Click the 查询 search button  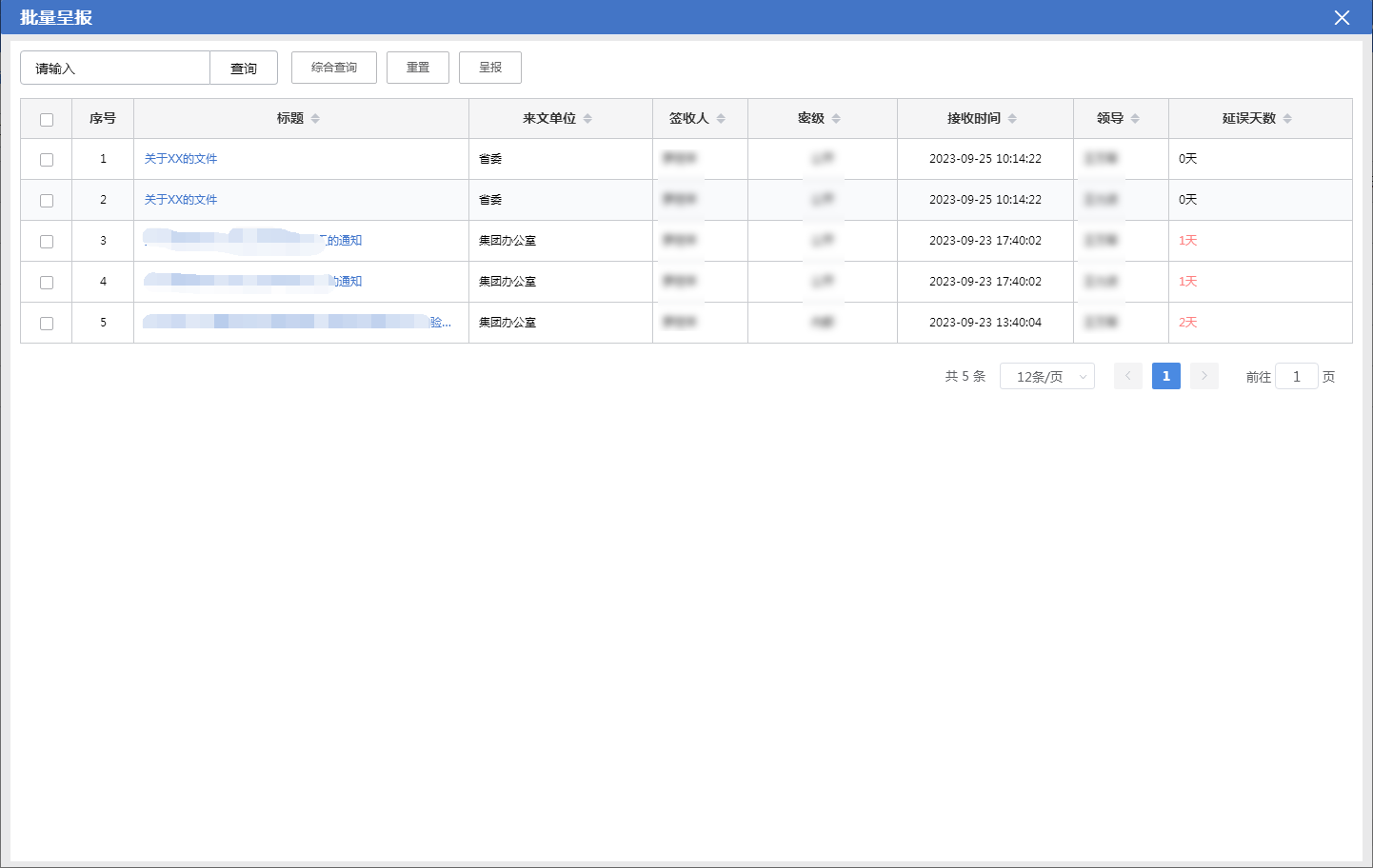click(244, 69)
